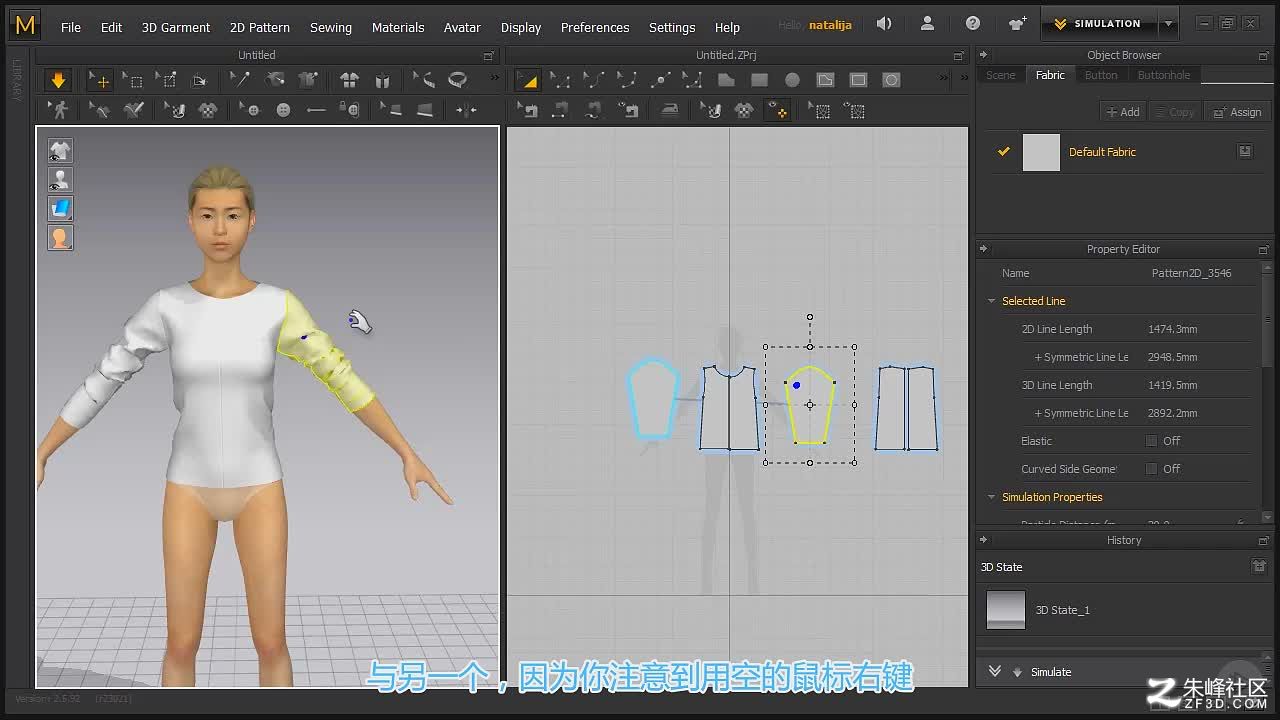Open the user account profile icon
Screen dimensions: 1280x720
click(x=927, y=24)
